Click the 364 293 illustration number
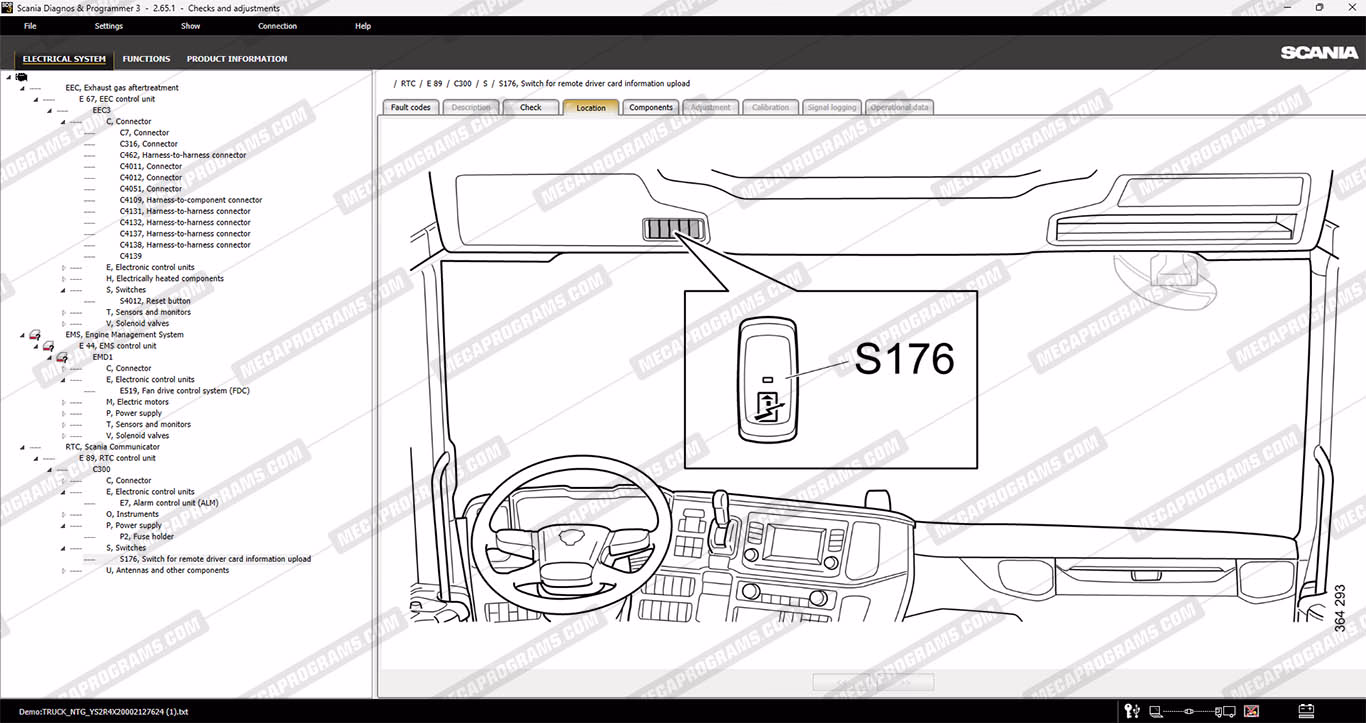This screenshot has width=1366, height=723. (1340, 608)
